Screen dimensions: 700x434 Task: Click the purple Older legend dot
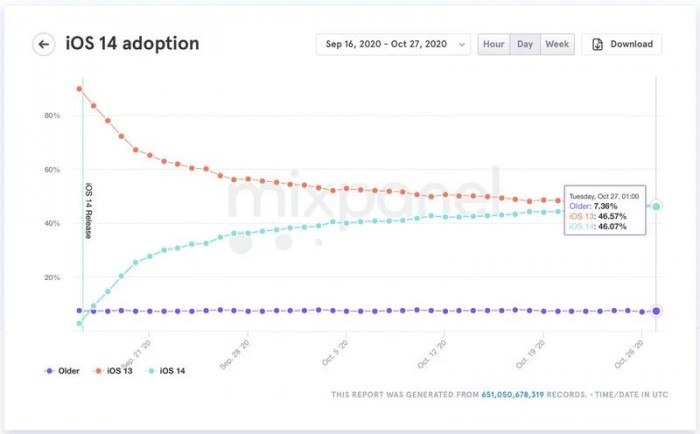click(50, 371)
